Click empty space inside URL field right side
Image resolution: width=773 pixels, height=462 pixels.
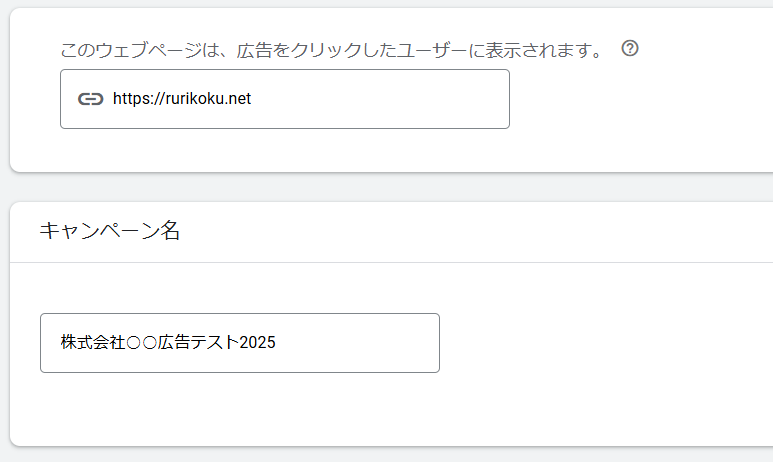pyautogui.click(x=380, y=99)
